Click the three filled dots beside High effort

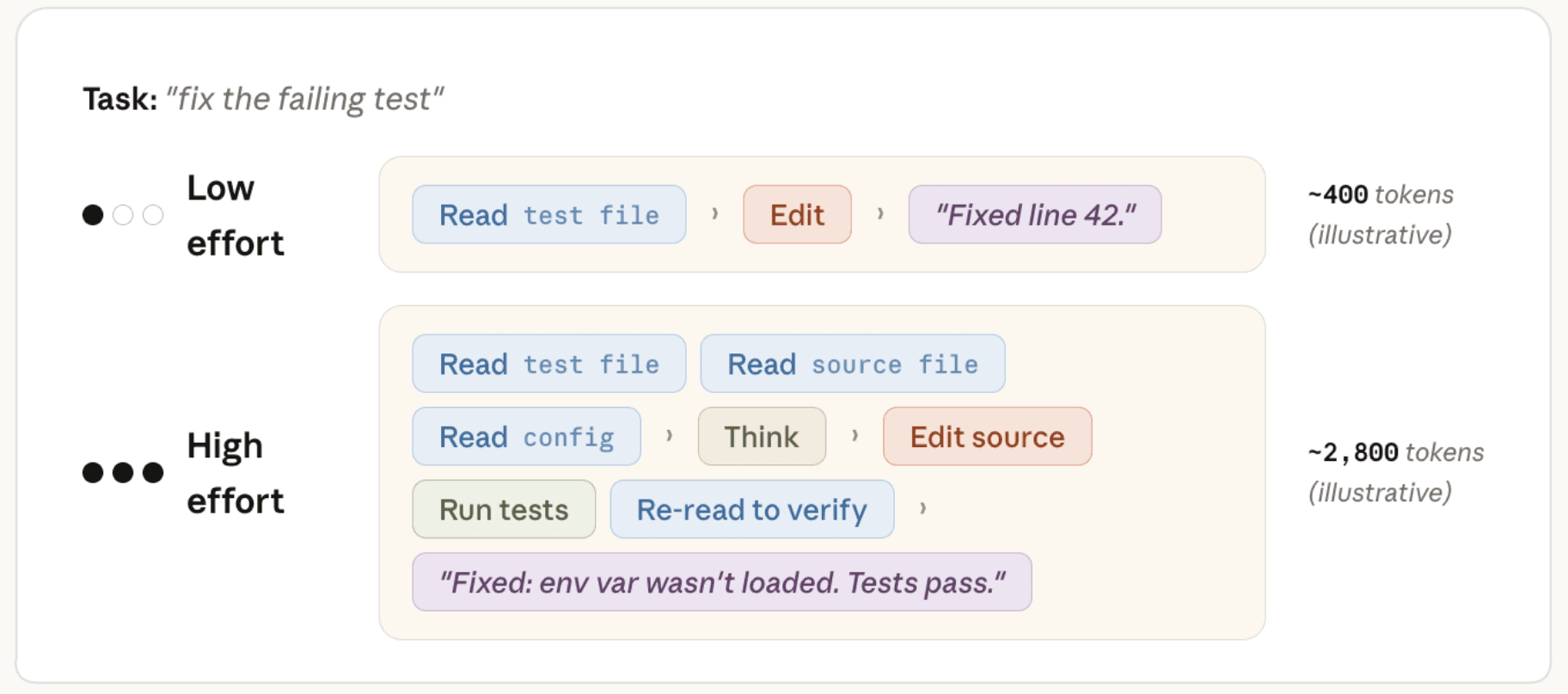click(123, 472)
